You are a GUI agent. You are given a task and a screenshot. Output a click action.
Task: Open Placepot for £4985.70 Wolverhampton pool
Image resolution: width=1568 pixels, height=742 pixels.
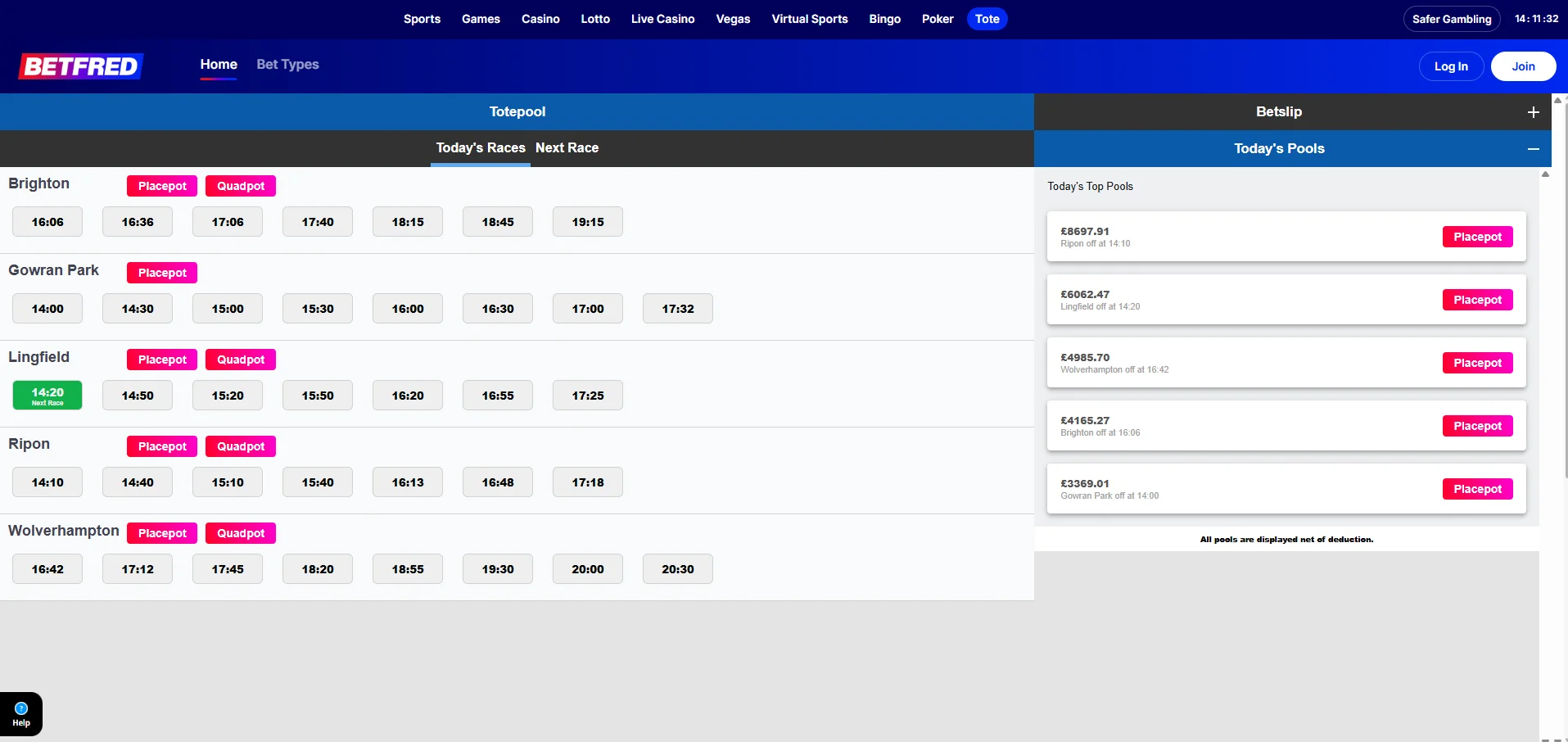tap(1477, 363)
